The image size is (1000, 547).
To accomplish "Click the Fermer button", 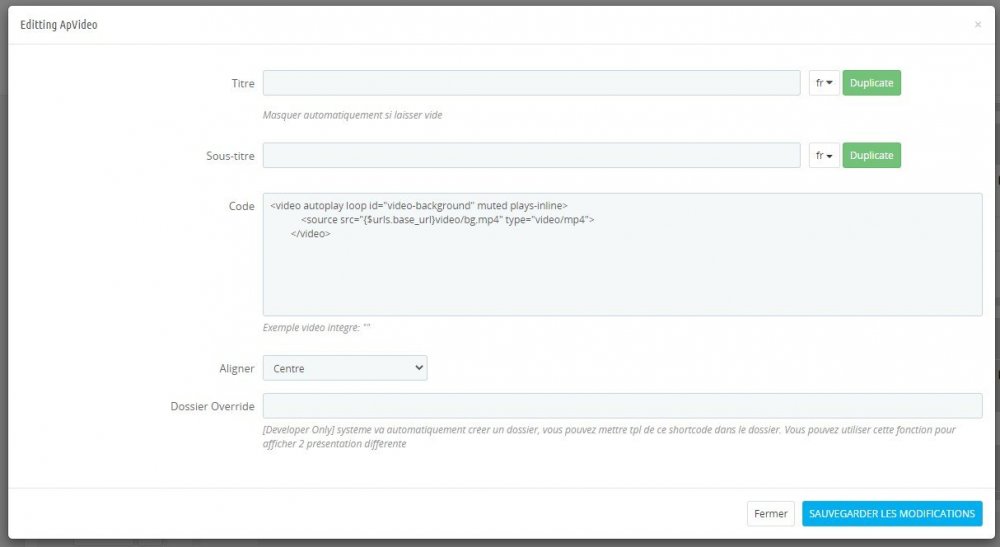I will click(770, 514).
